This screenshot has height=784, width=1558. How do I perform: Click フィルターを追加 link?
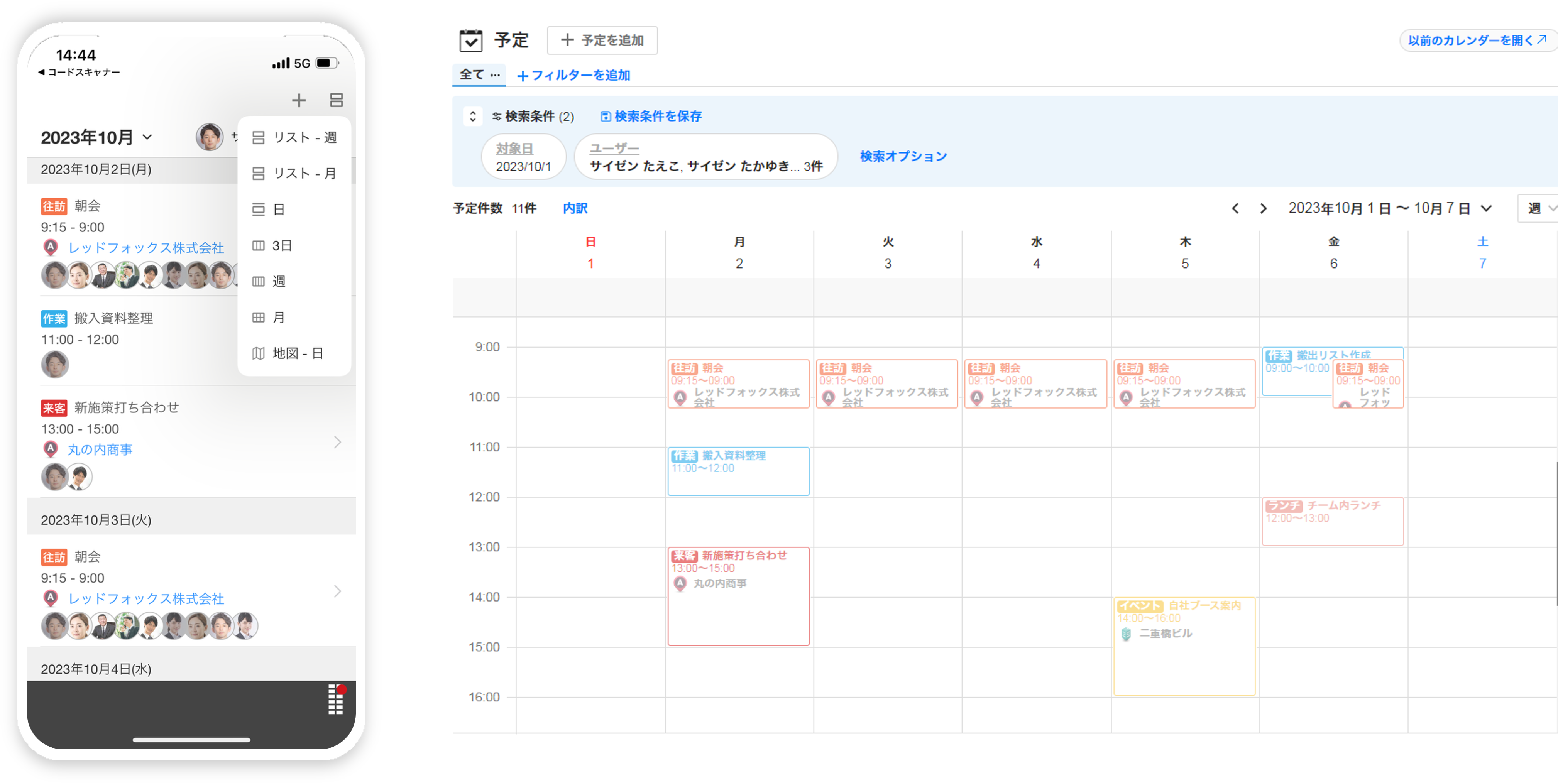[x=573, y=76]
